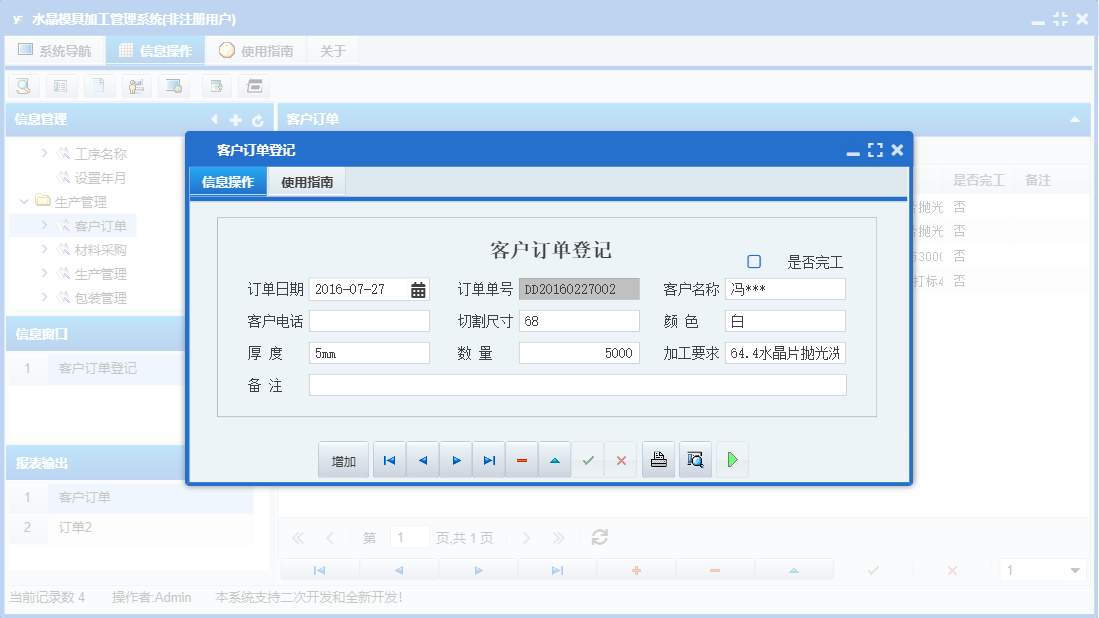Screen dimensions: 1099x618
Task: Jump to first record with the navigation icon
Action: coord(389,459)
